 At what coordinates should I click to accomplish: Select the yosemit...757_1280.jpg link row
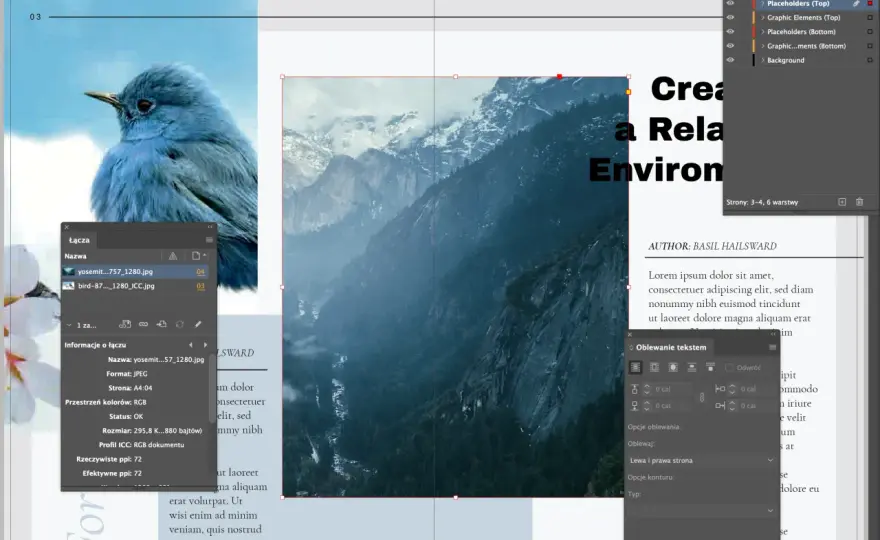135,272
